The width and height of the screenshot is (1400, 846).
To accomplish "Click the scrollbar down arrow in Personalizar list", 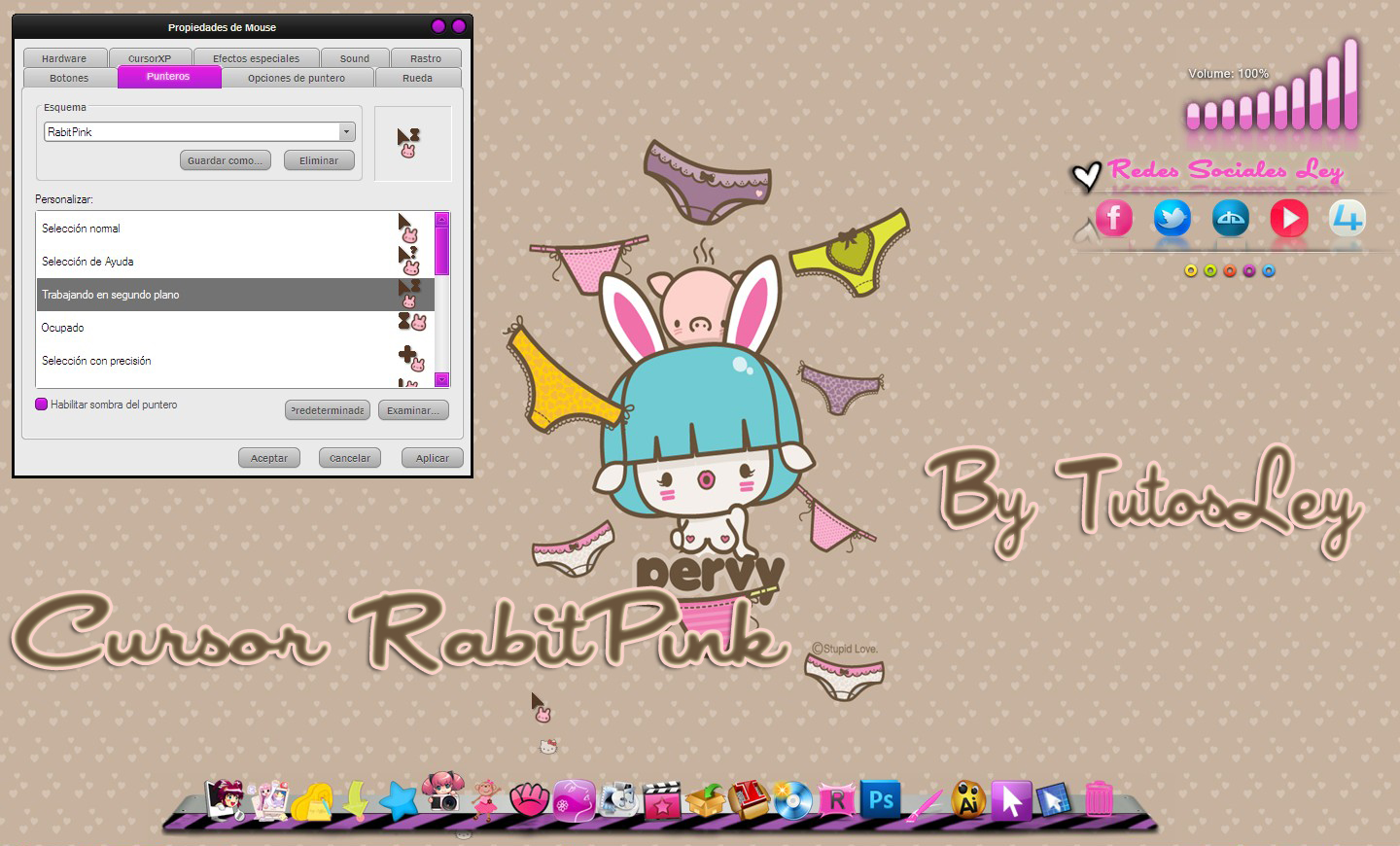I will 442,379.
